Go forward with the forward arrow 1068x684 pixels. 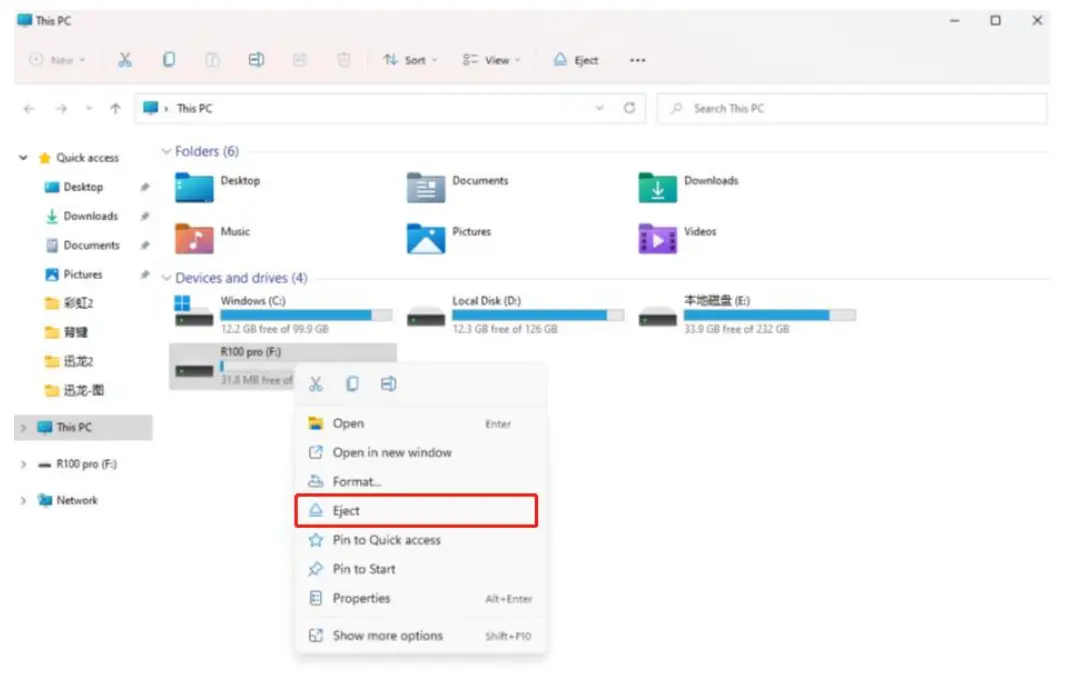61,108
